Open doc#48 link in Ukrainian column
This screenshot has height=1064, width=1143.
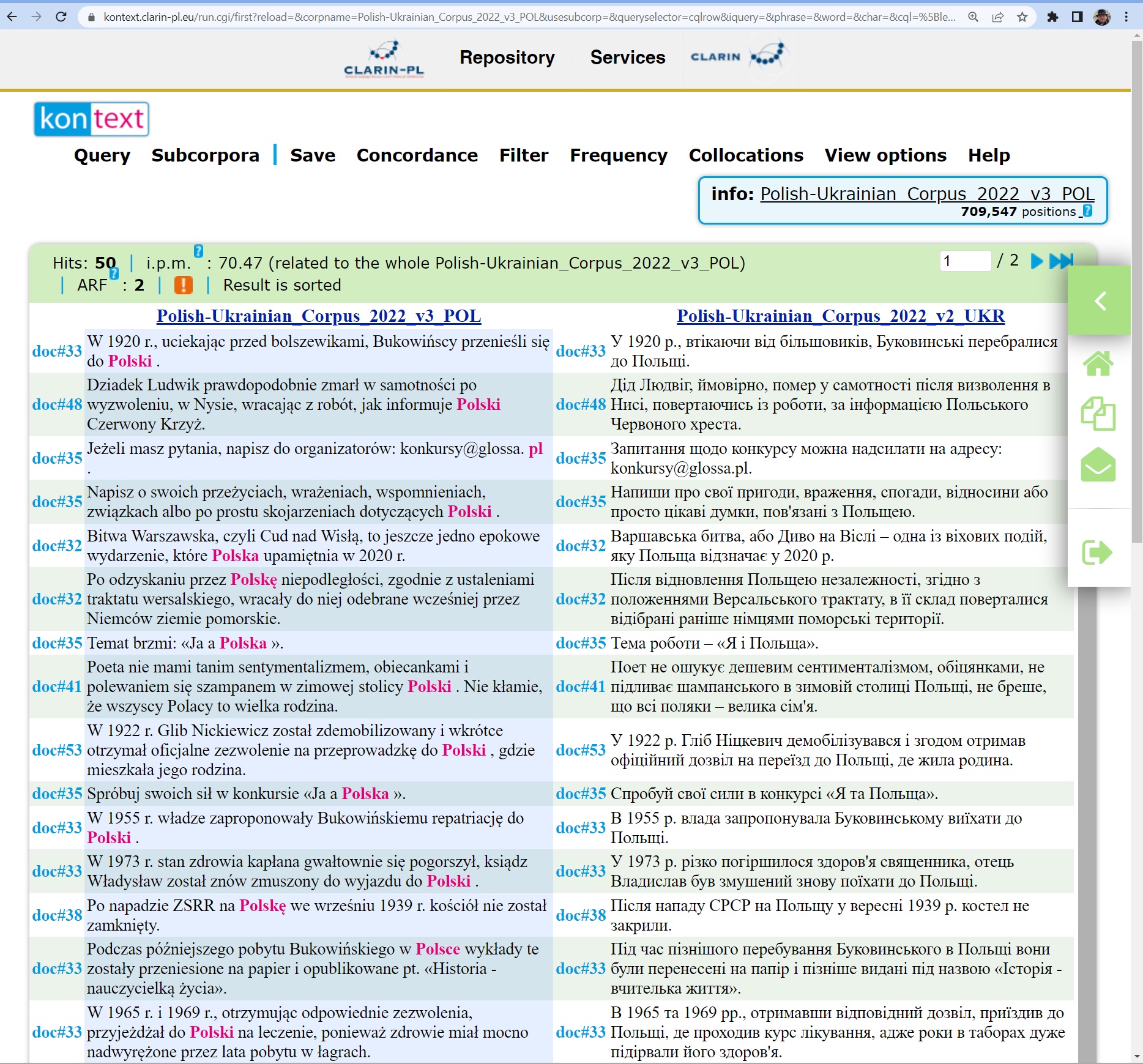coord(581,404)
